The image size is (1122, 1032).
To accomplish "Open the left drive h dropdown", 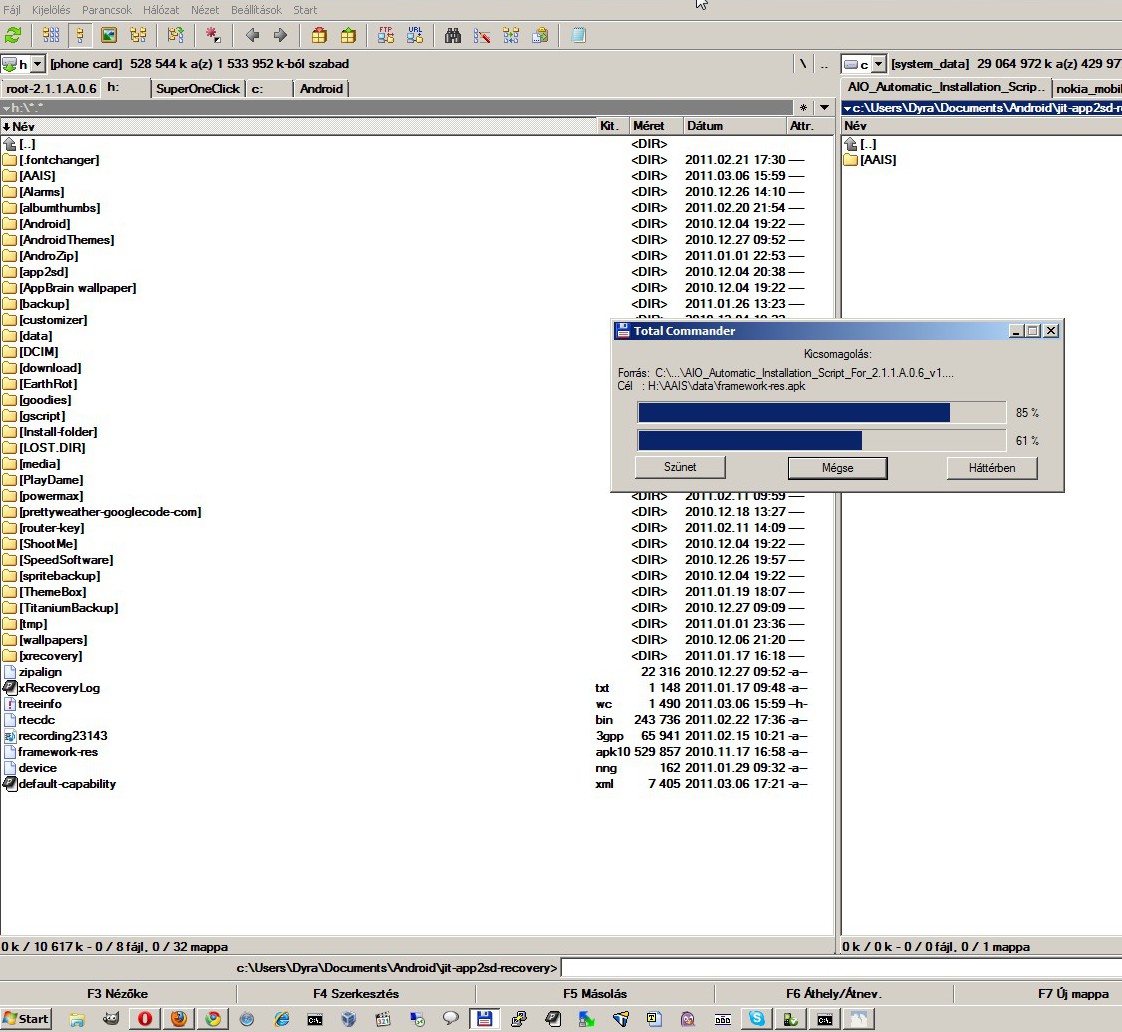I will tap(38, 64).
